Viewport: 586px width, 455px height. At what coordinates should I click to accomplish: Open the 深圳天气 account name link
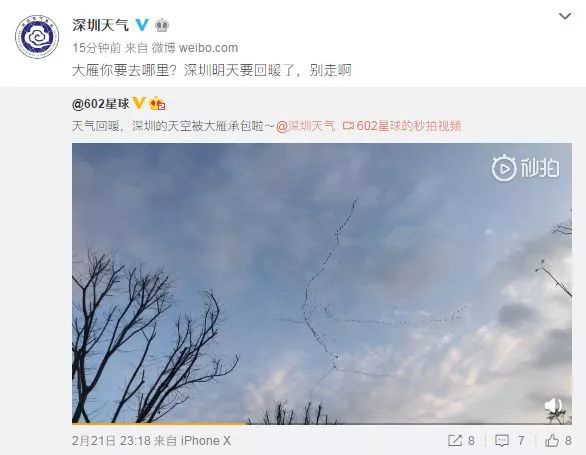click(101, 25)
